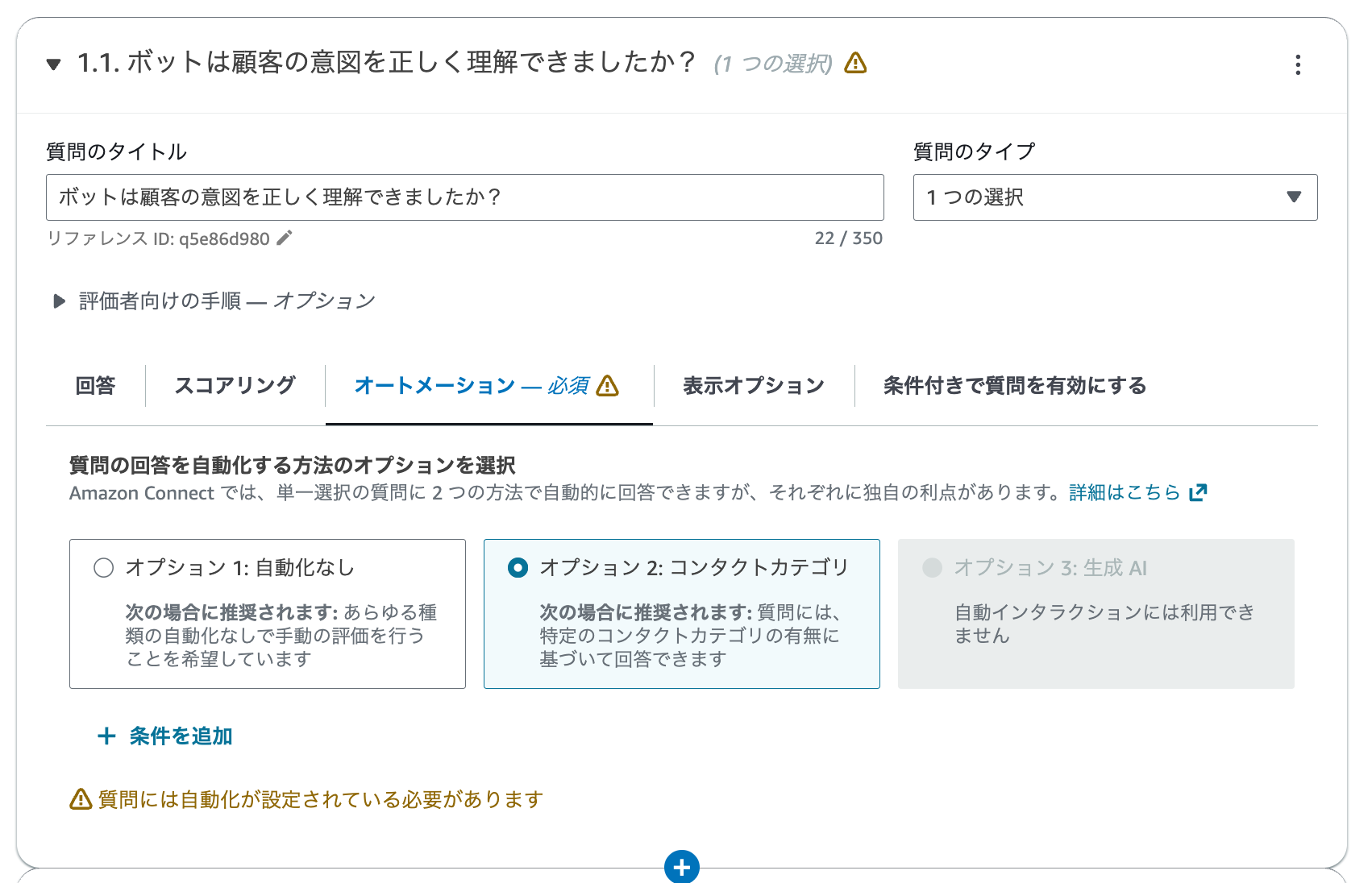Click the 条件を追加 link
Viewport: 1372px width, 883px height.
(179, 736)
